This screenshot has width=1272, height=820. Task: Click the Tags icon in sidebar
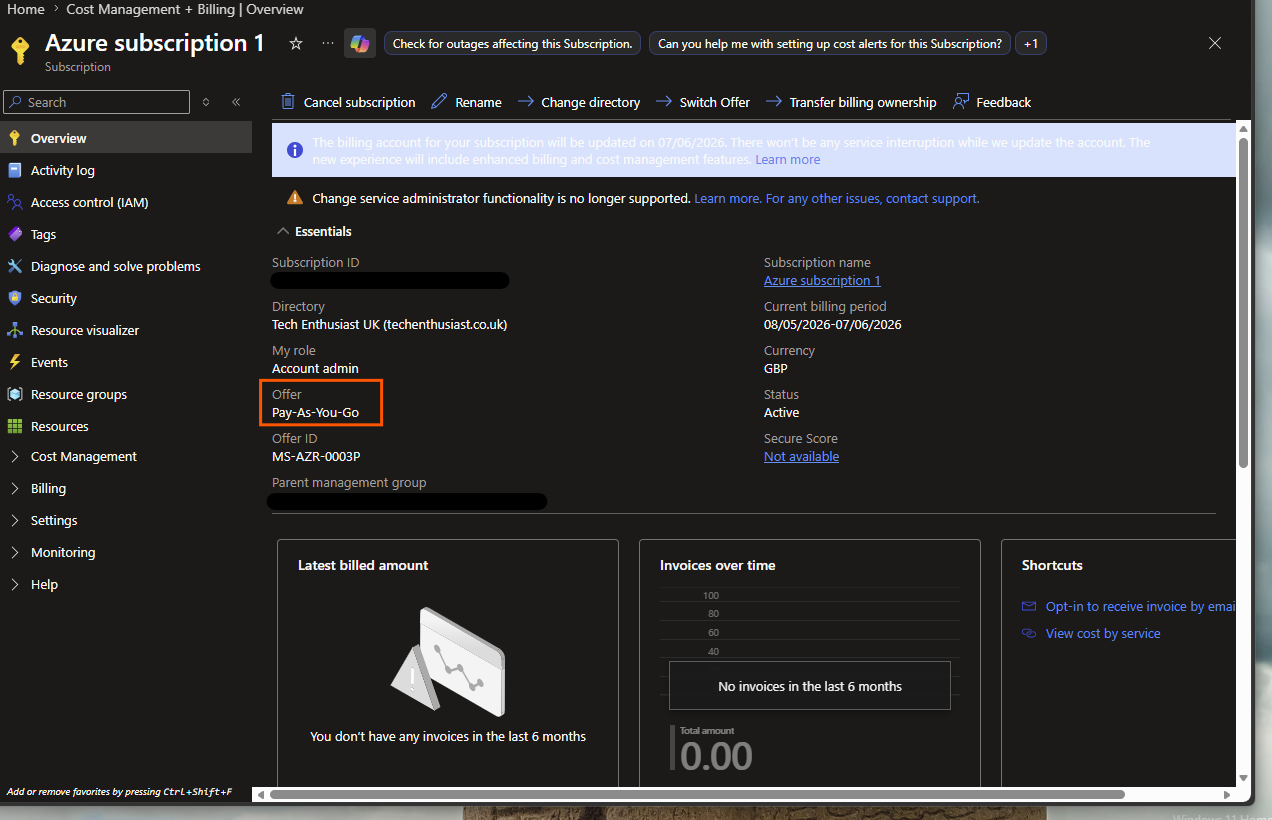pos(14,234)
